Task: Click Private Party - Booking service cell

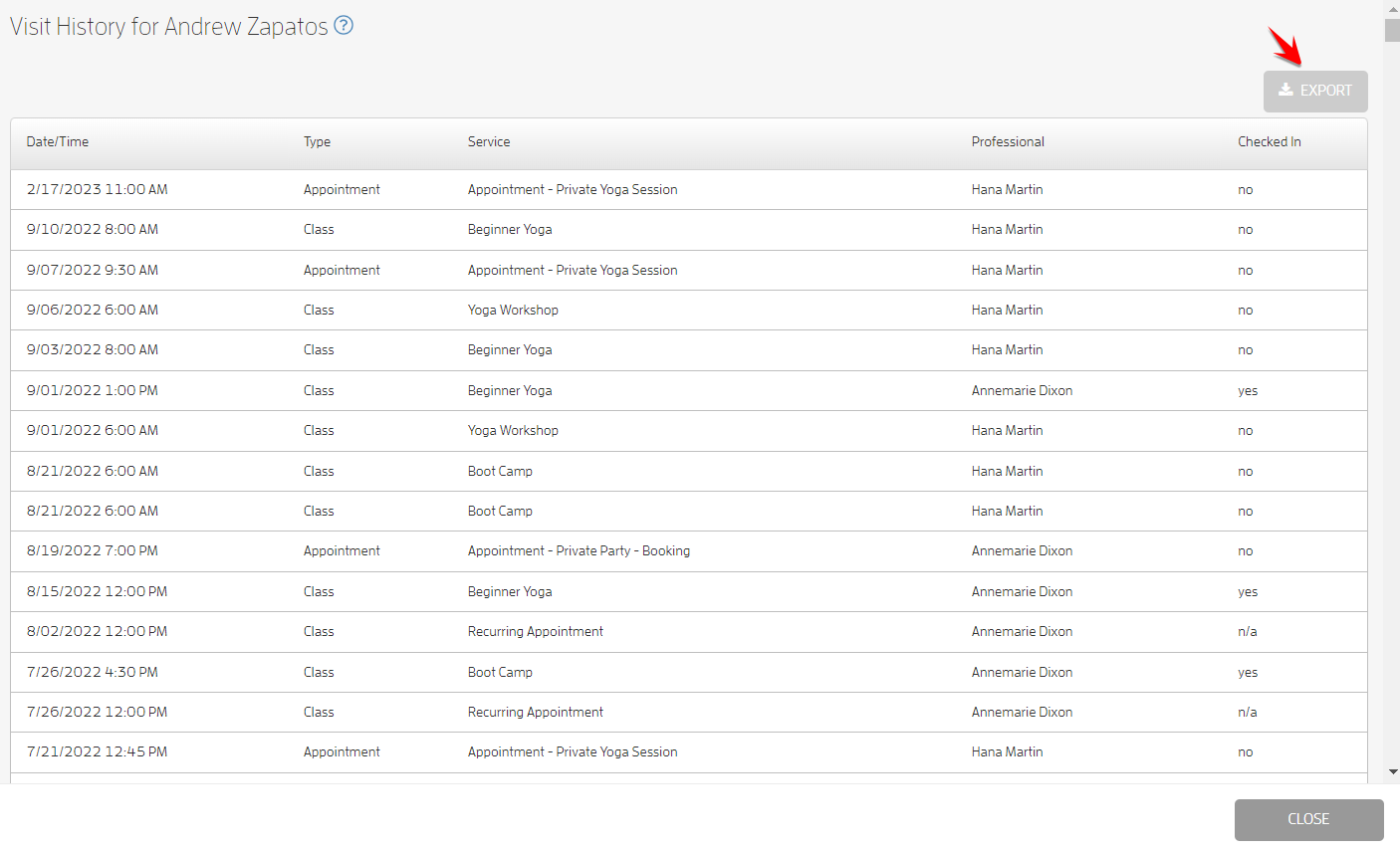Action: pos(579,550)
